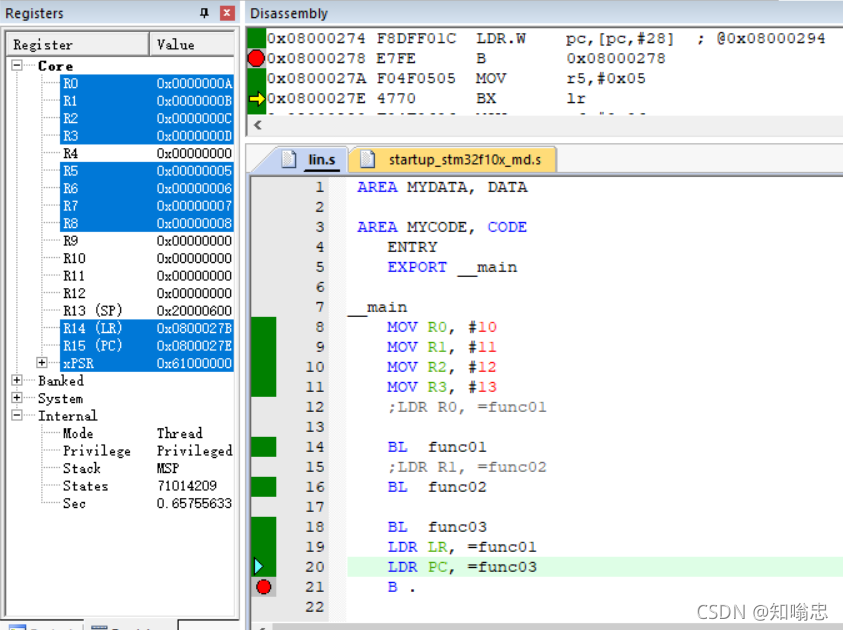Click the BX lr disassembly line

click(426, 98)
